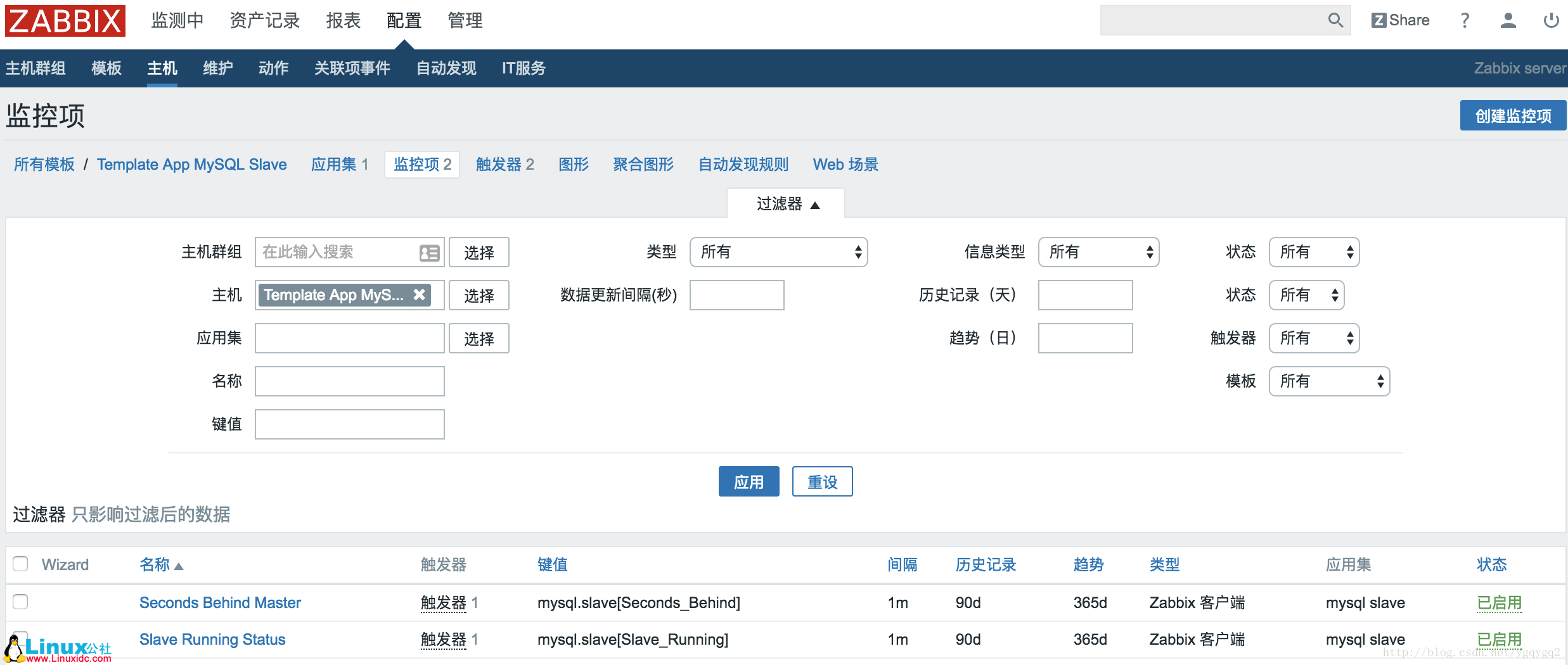Go to IT服务 submenu
The width and height of the screenshot is (1568, 665).
click(524, 68)
